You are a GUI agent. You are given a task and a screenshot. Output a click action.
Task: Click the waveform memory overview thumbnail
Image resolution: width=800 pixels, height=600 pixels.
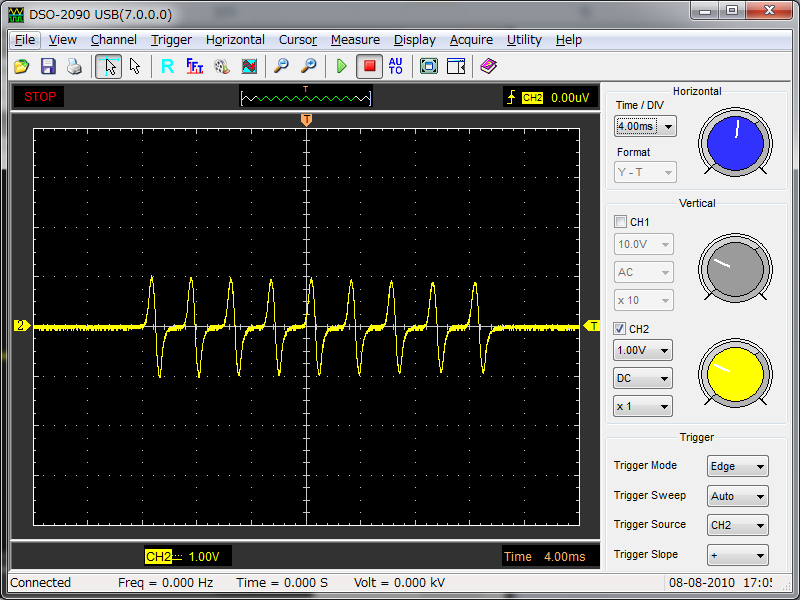pyautogui.click(x=306, y=96)
